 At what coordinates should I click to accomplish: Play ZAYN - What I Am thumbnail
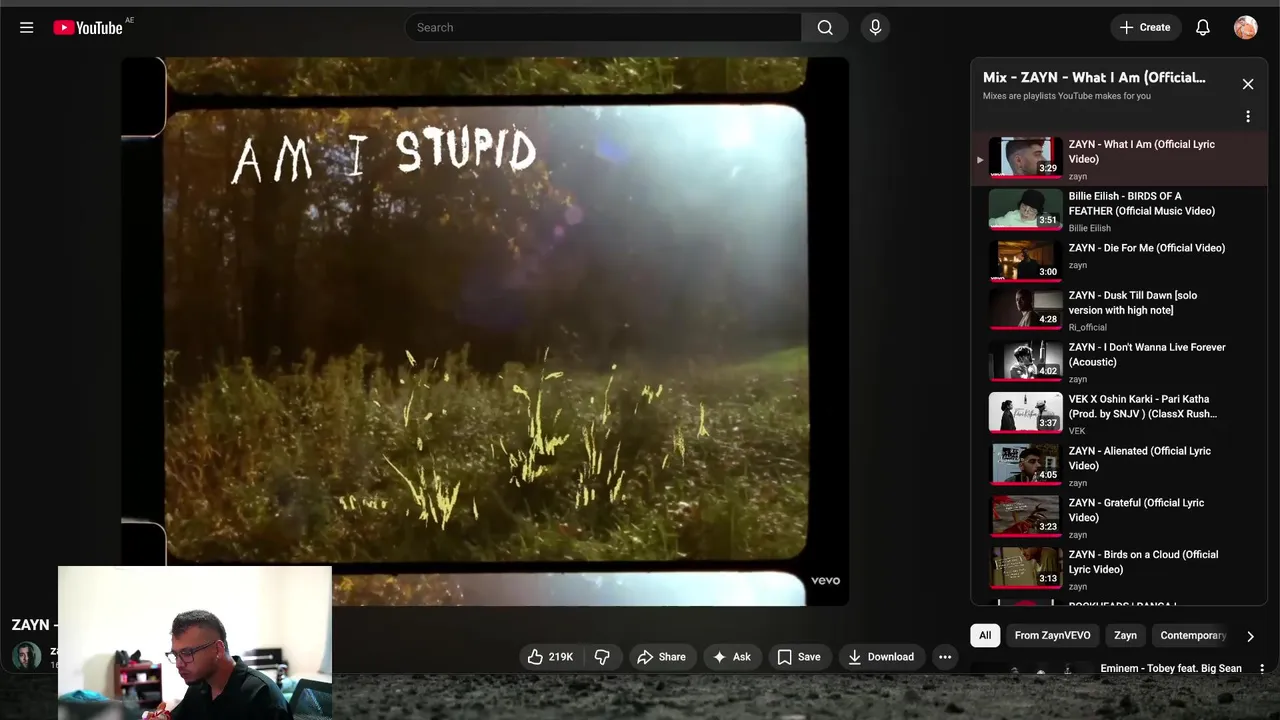coord(1025,158)
